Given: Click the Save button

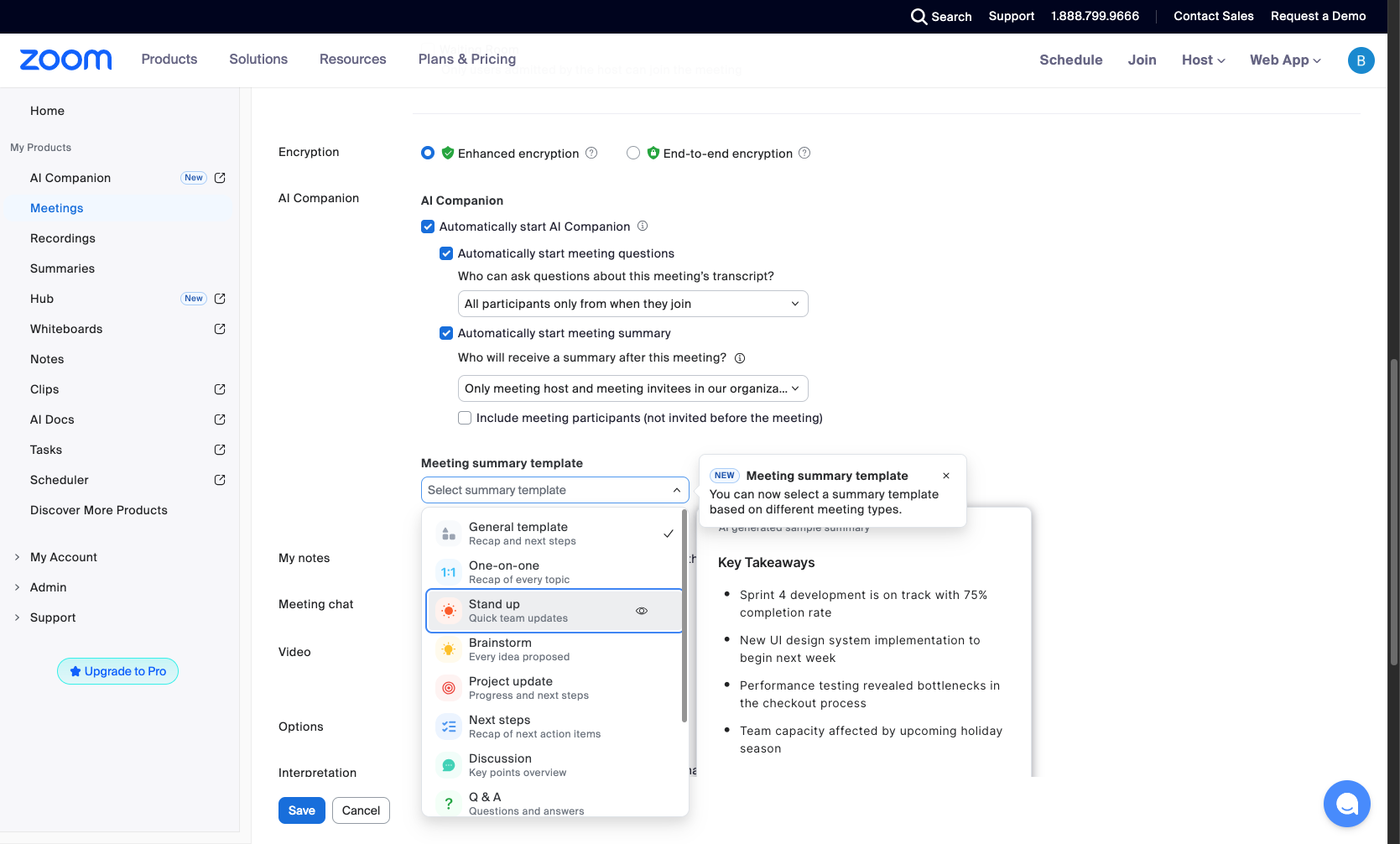Looking at the screenshot, I should point(302,810).
